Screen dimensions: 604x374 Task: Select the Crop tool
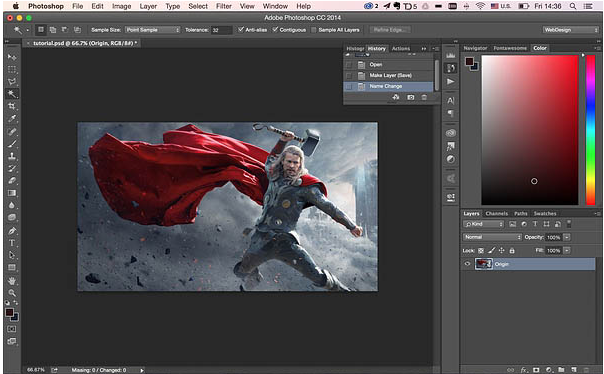tap(12, 106)
